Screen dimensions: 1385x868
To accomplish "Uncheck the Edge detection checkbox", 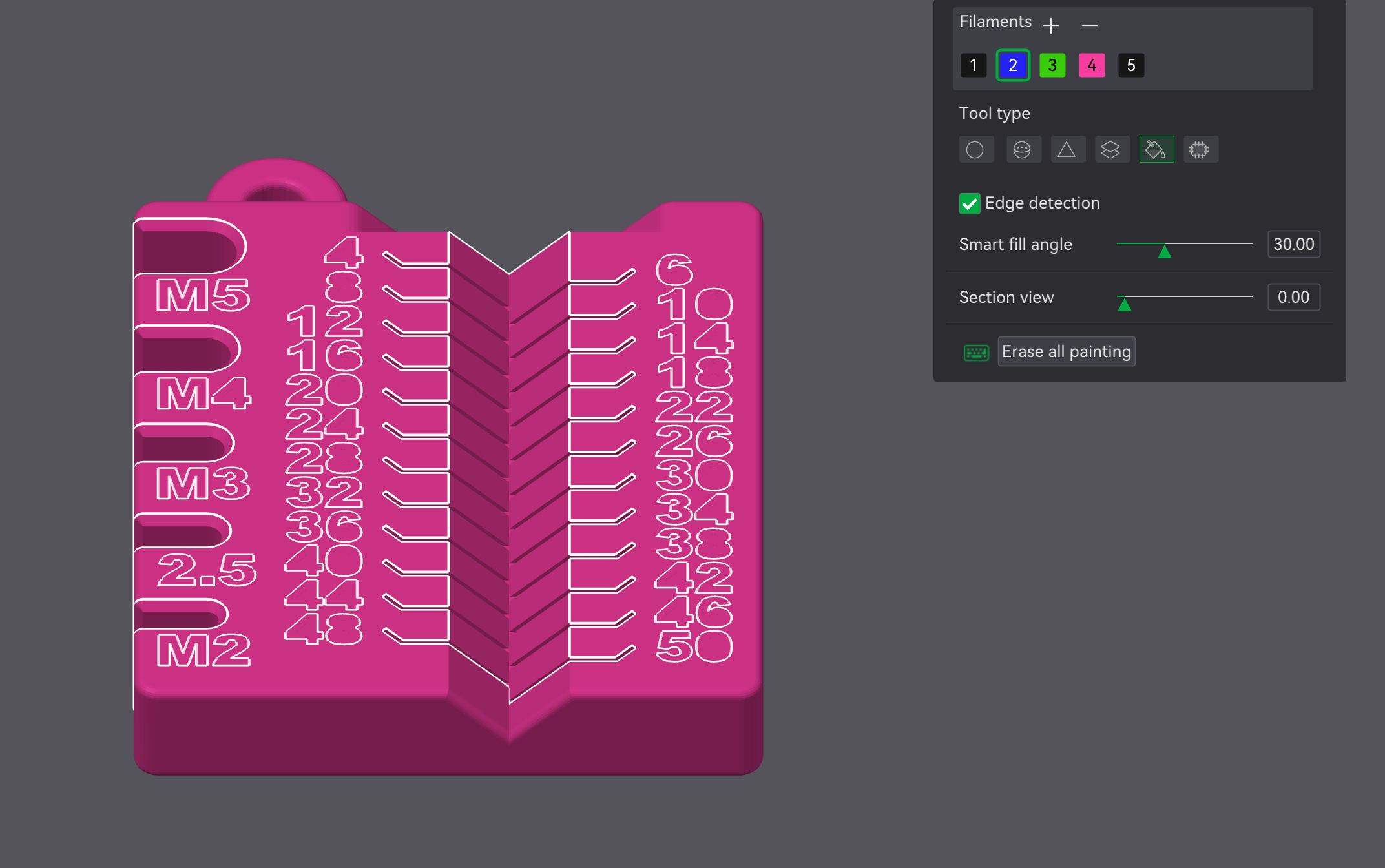I will click(x=970, y=203).
